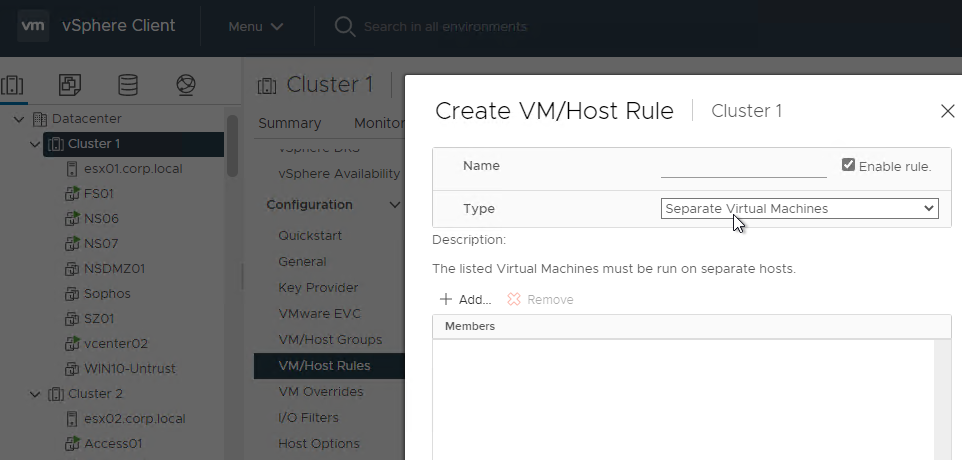Open the Monitor tab
Screen dimensions: 962x460
379,123
